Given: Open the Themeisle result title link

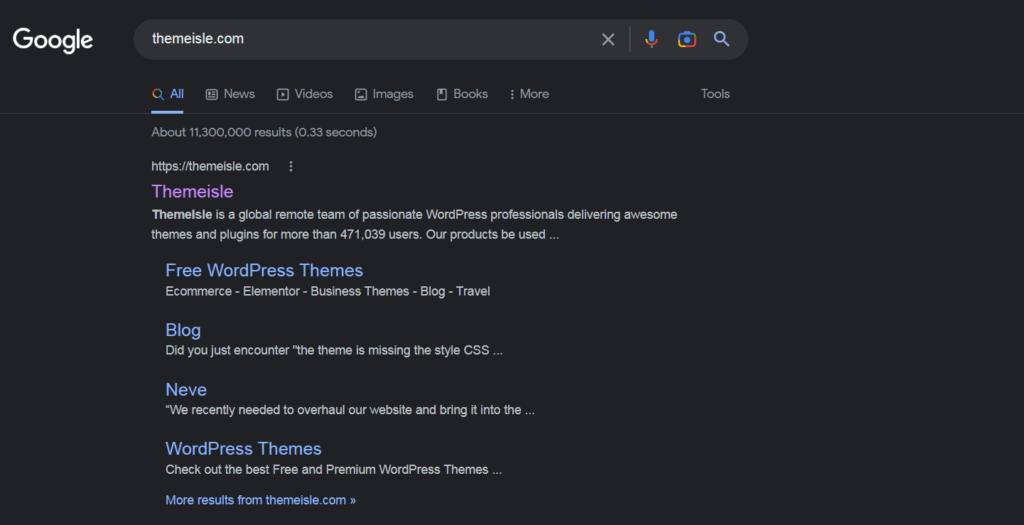Looking at the screenshot, I should click(x=192, y=191).
